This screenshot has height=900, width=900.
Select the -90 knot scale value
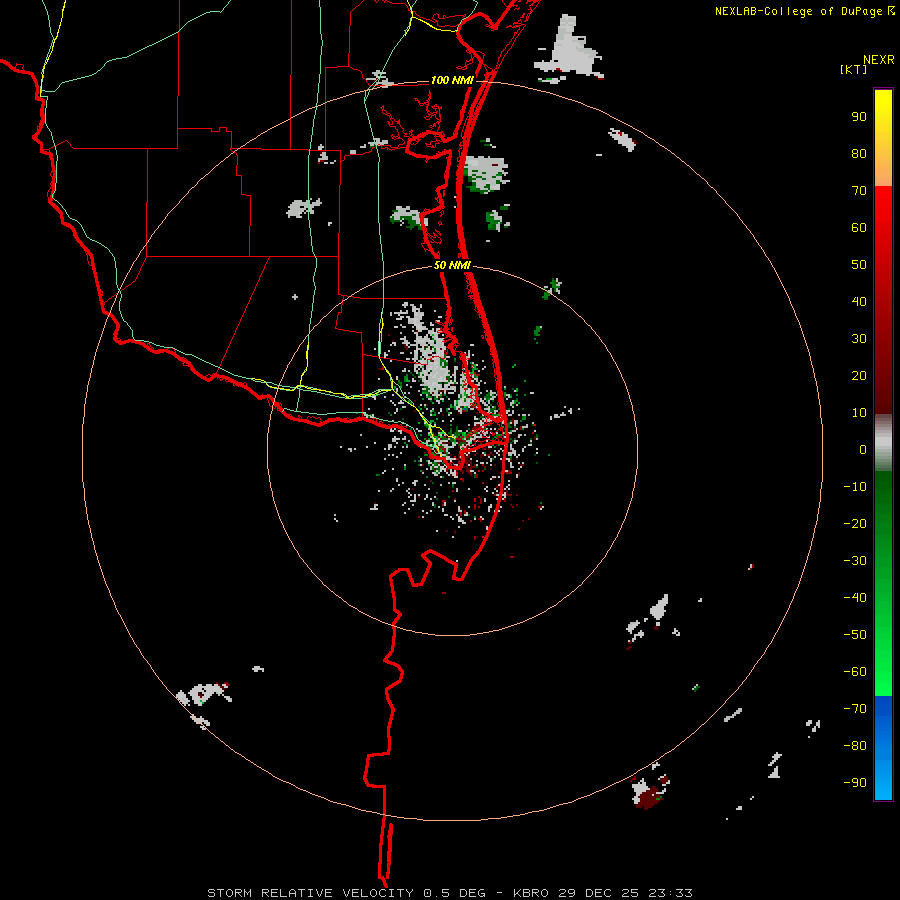pos(855,783)
